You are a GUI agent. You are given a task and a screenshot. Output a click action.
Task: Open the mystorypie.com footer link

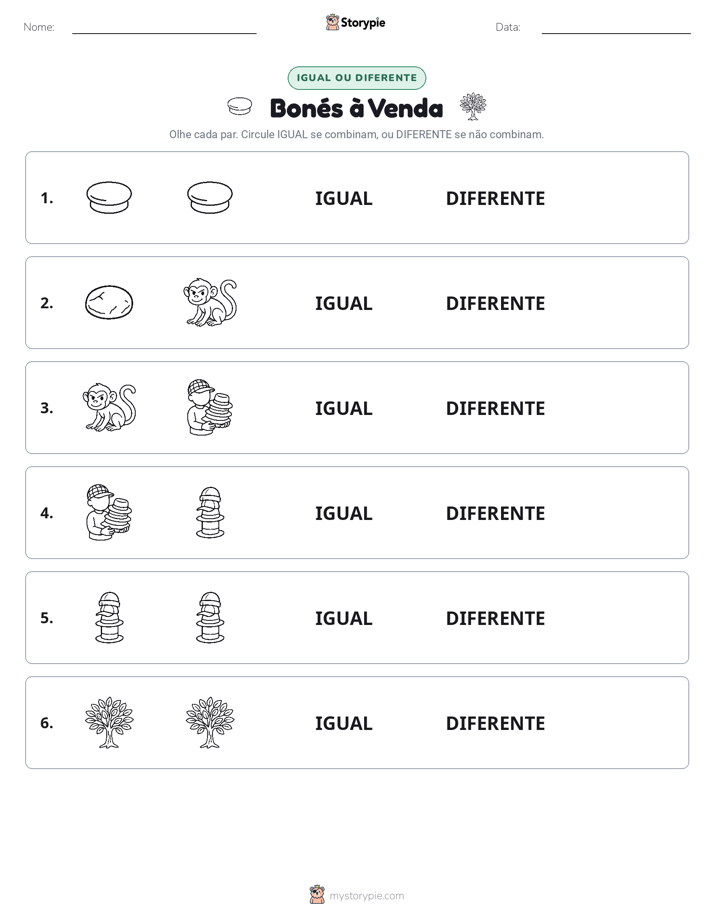pos(366,896)
